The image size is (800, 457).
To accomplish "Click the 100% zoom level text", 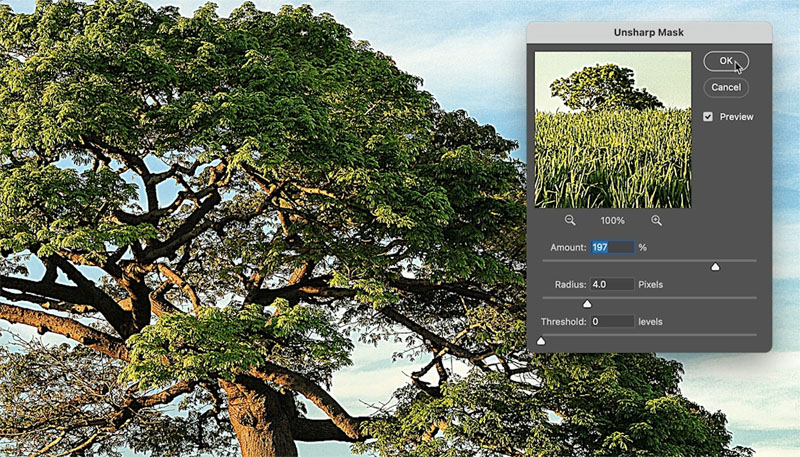I will [x=613, y=220].
